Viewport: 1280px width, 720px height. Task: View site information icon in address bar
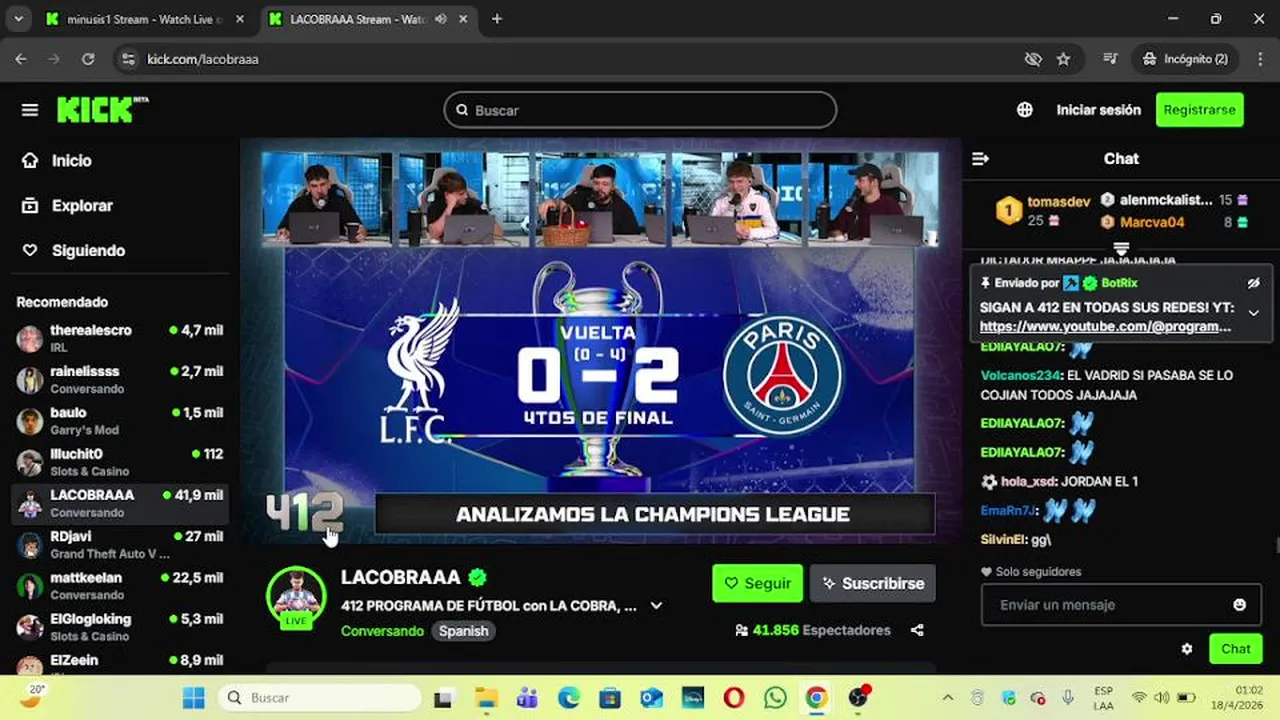(127, 59)
